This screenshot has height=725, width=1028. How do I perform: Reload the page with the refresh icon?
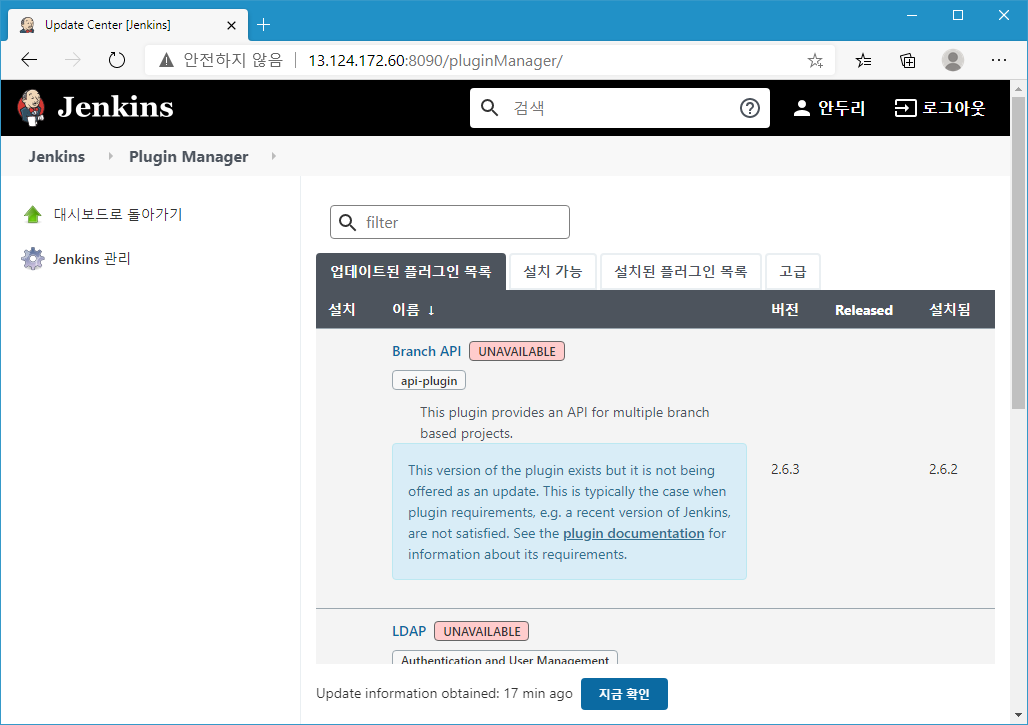click(x=117, y=60)
